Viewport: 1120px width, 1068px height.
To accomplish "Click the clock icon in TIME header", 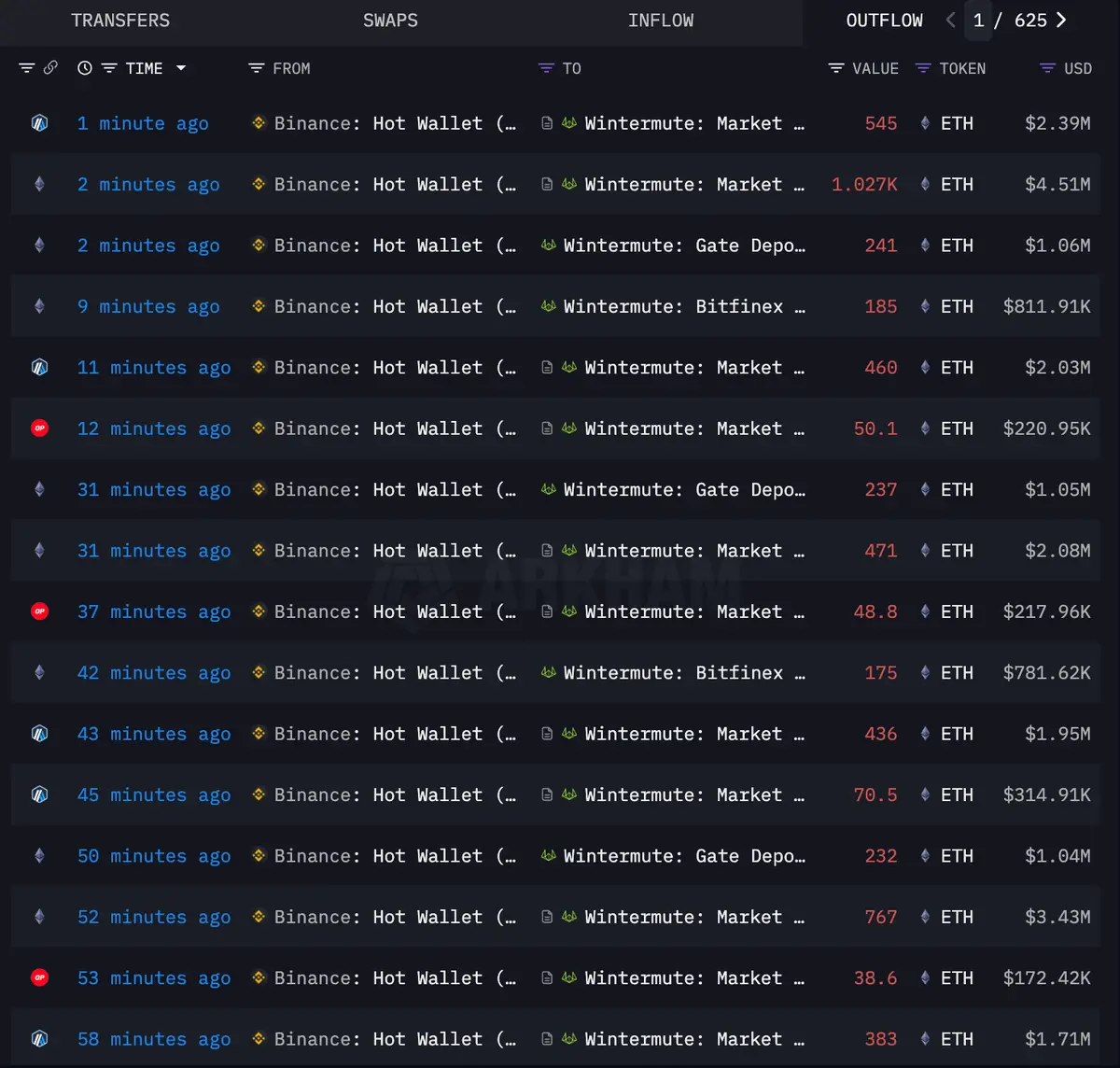I will pyautogui.click(x=85, y=68).
